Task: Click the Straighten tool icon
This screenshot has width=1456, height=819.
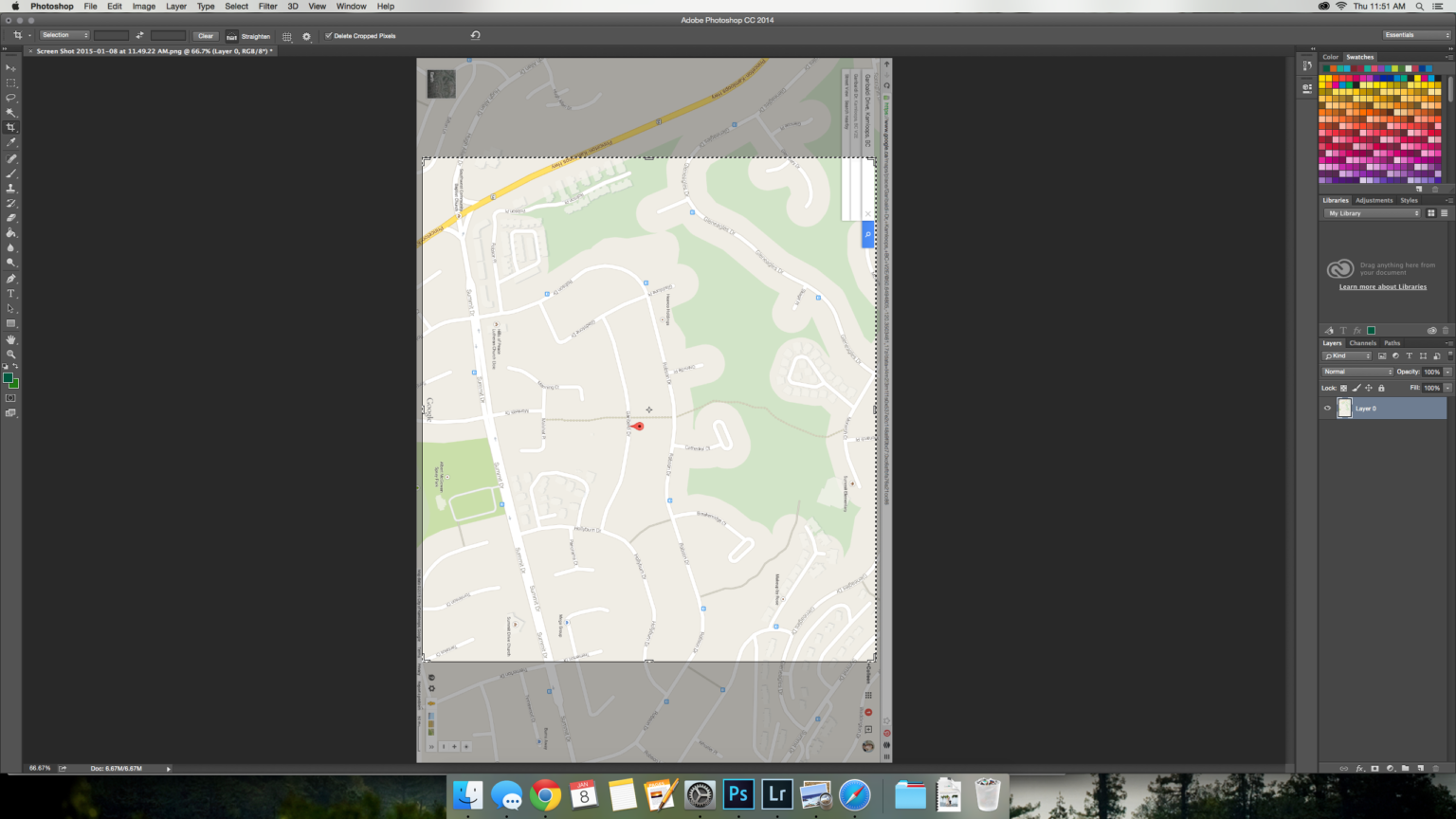Action: [231, 36]
